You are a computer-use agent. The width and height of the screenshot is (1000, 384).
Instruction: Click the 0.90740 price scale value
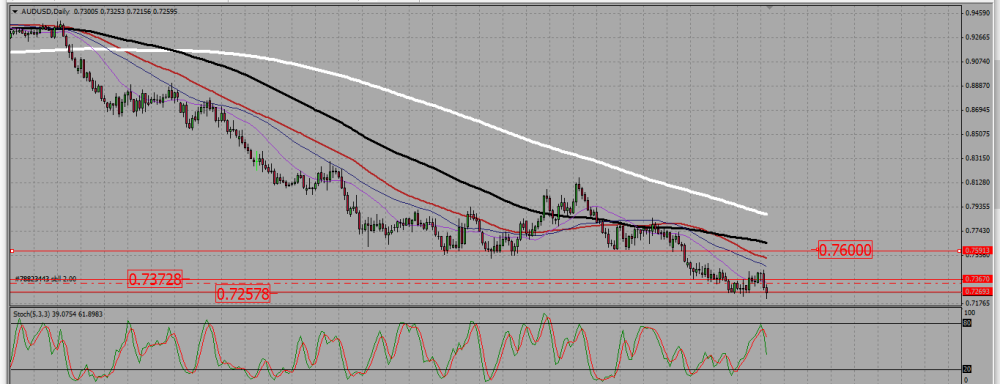click(979, 62)
